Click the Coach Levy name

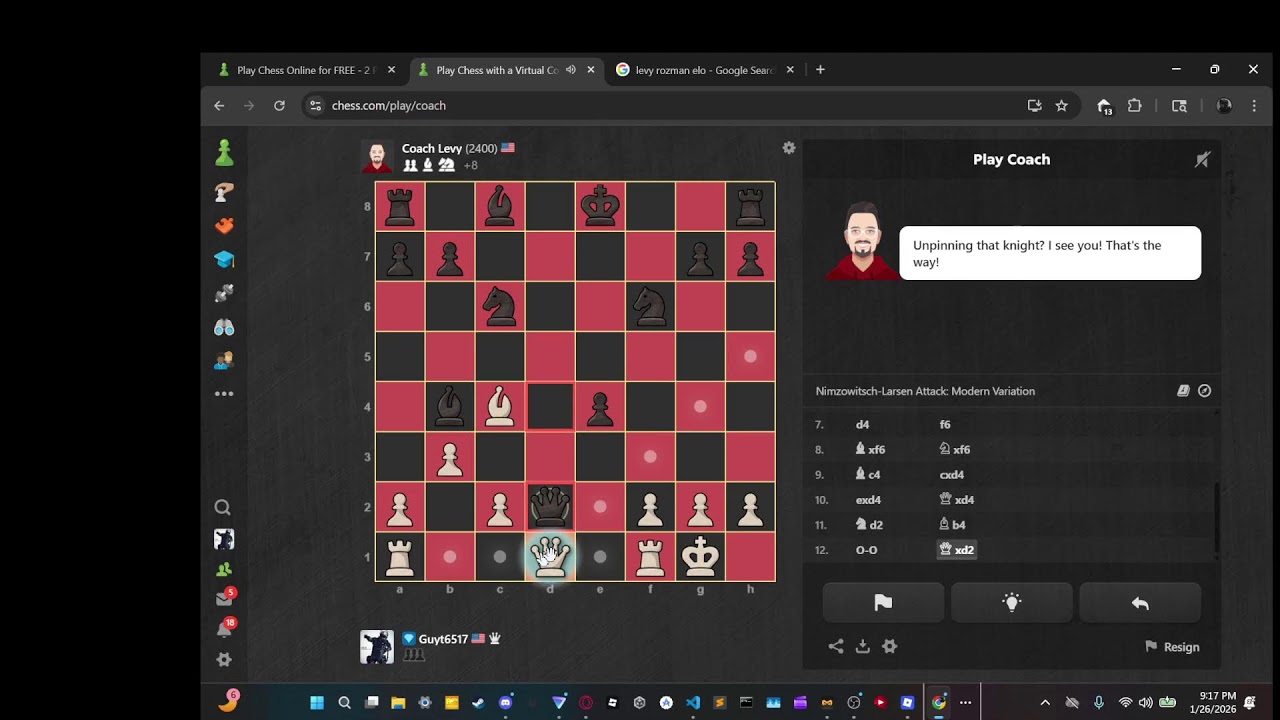432,148
